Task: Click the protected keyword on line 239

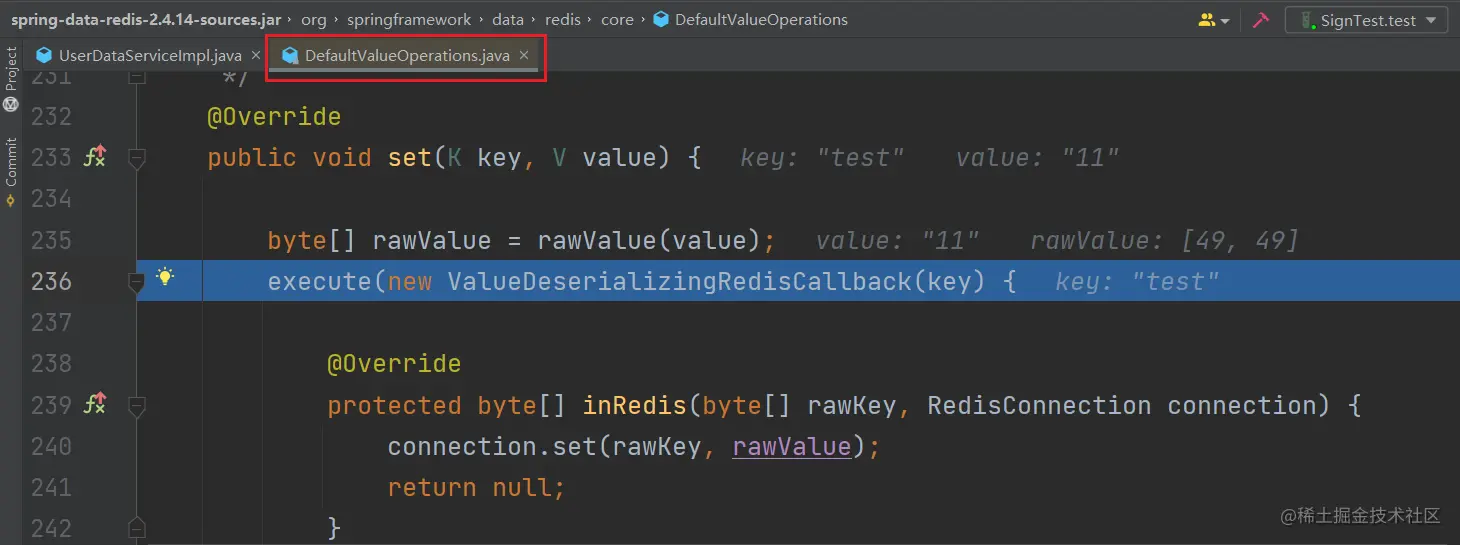Action: point(394,405)
